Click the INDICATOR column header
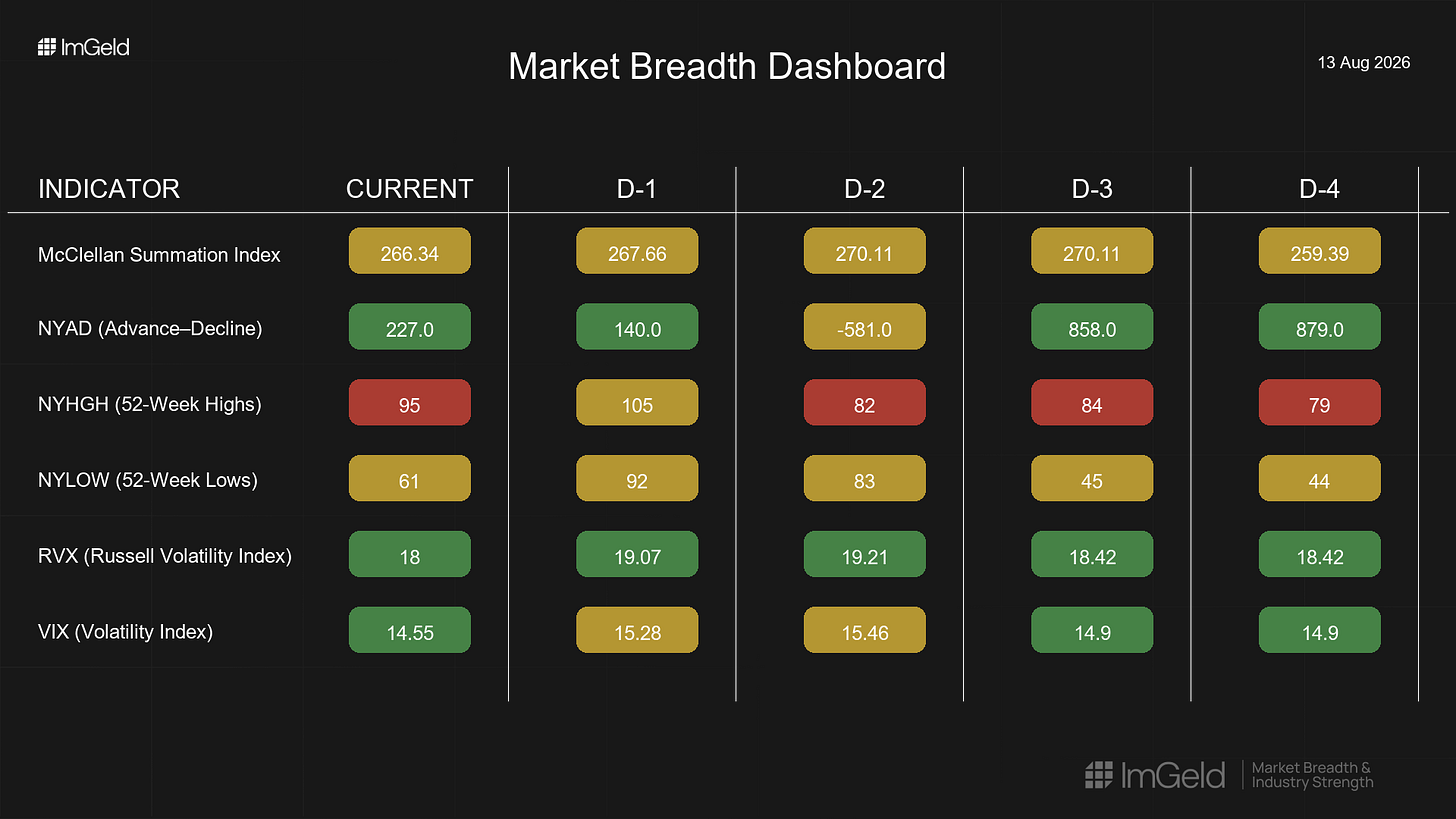Viewport: 1456px width, 819px height. (109, 189)
